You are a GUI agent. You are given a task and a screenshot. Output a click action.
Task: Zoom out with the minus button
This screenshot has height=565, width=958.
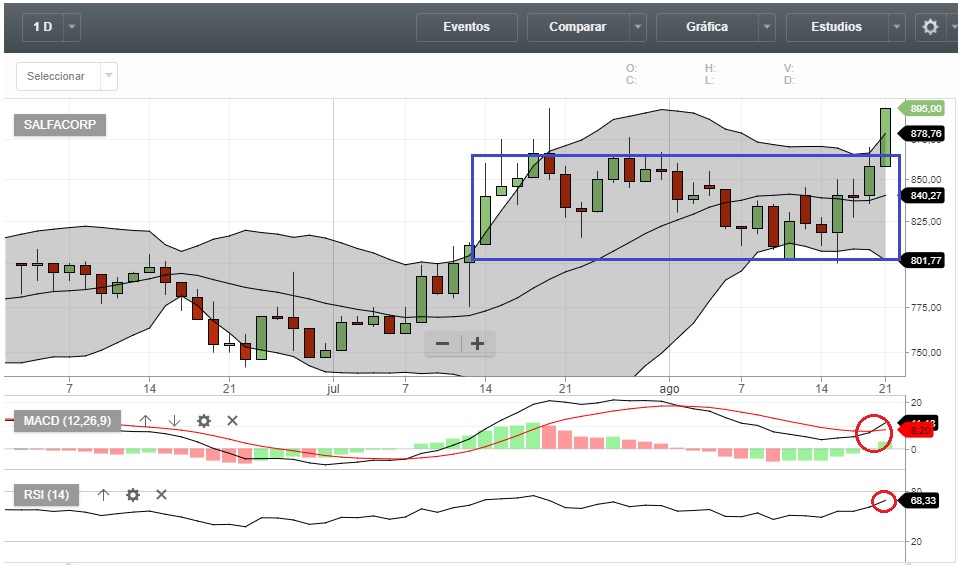click(x=442, y=344)
